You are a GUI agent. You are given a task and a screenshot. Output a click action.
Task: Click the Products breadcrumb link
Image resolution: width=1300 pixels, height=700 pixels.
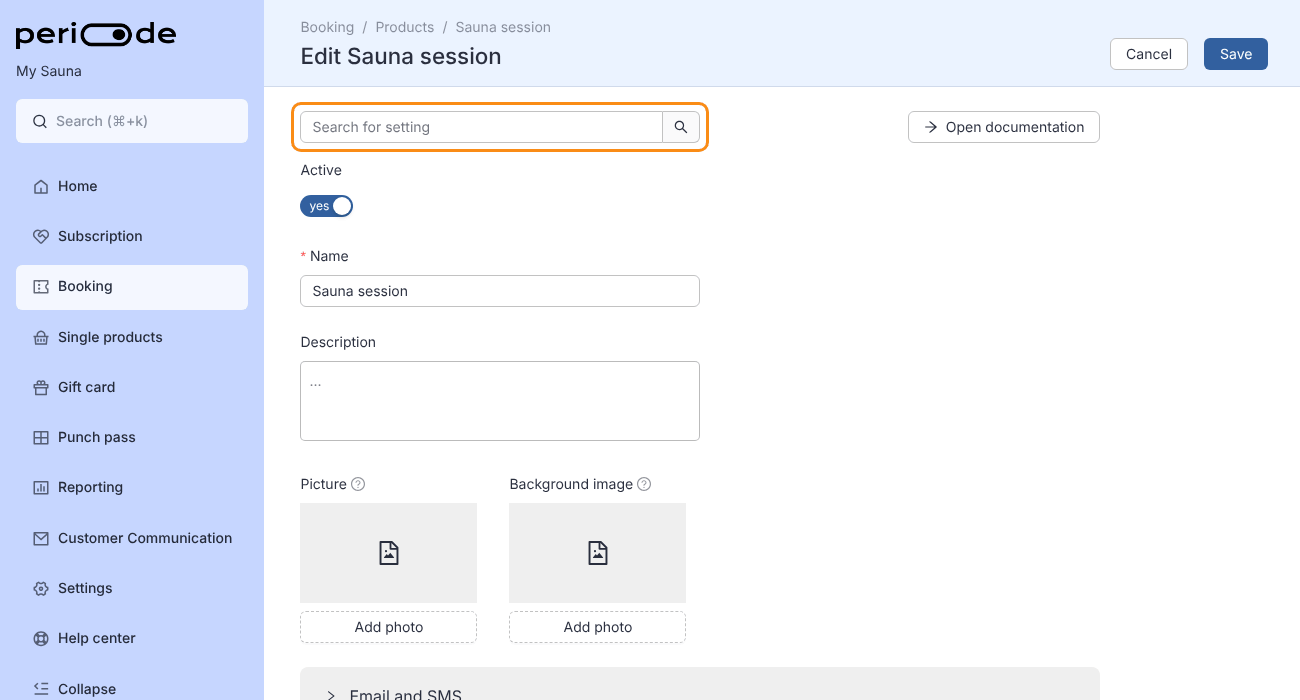(x=405, y=27)
